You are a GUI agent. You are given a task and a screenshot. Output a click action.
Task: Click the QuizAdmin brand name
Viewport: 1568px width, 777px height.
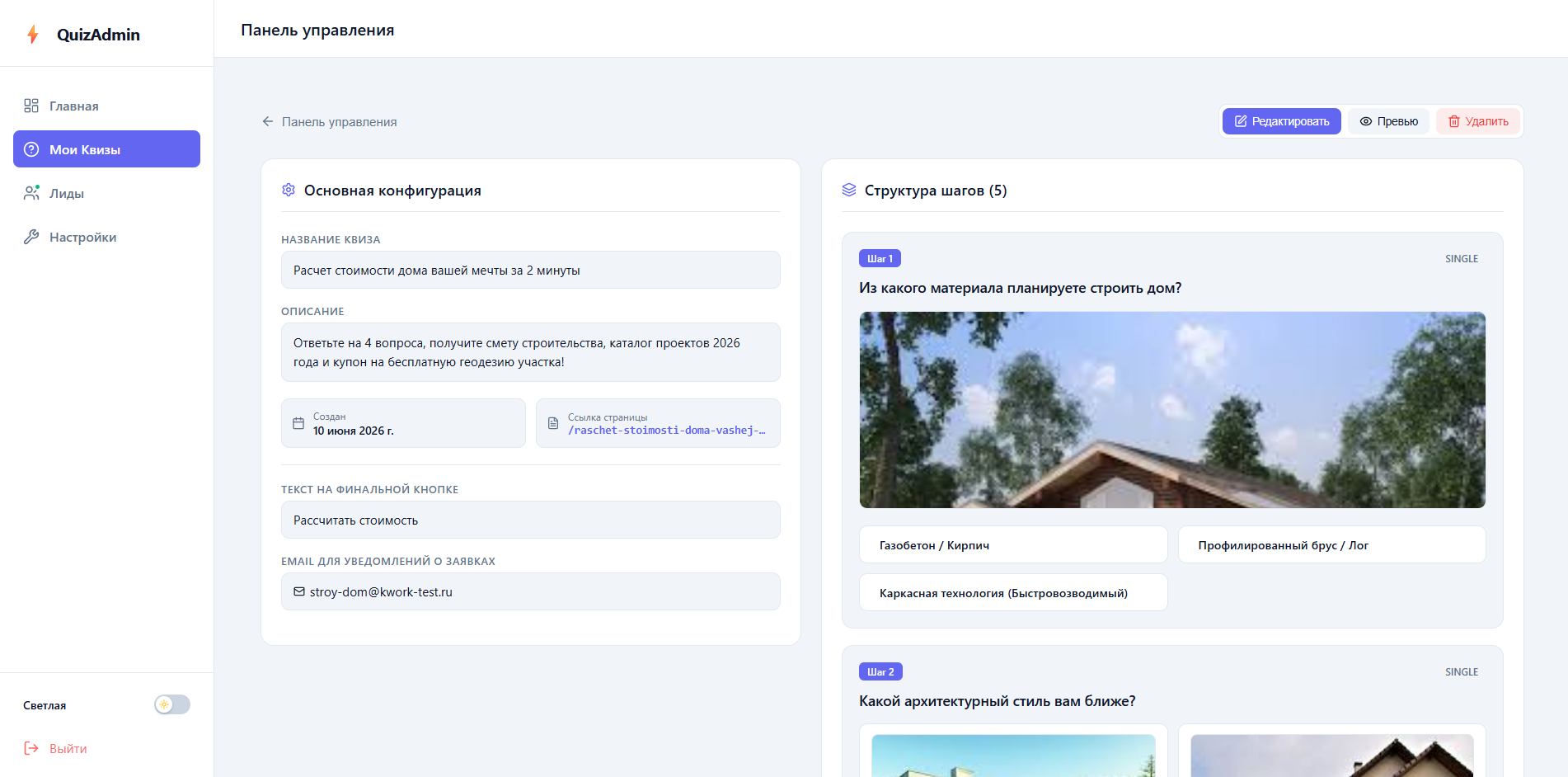click(98, 35)
